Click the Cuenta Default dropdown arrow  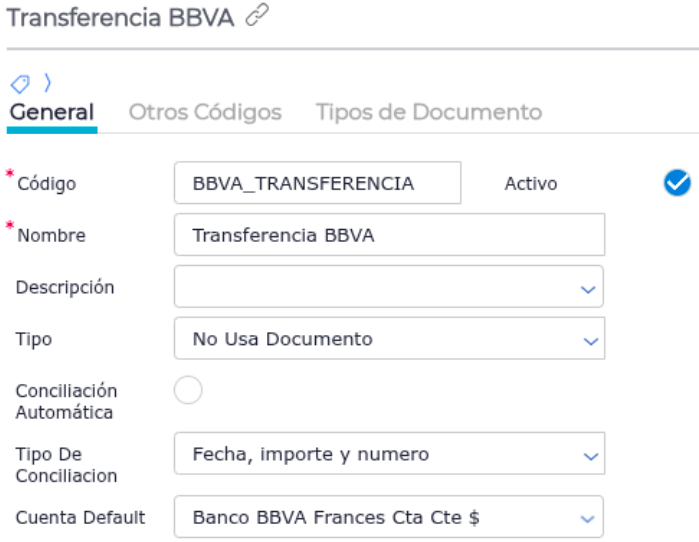coord(587,518)
